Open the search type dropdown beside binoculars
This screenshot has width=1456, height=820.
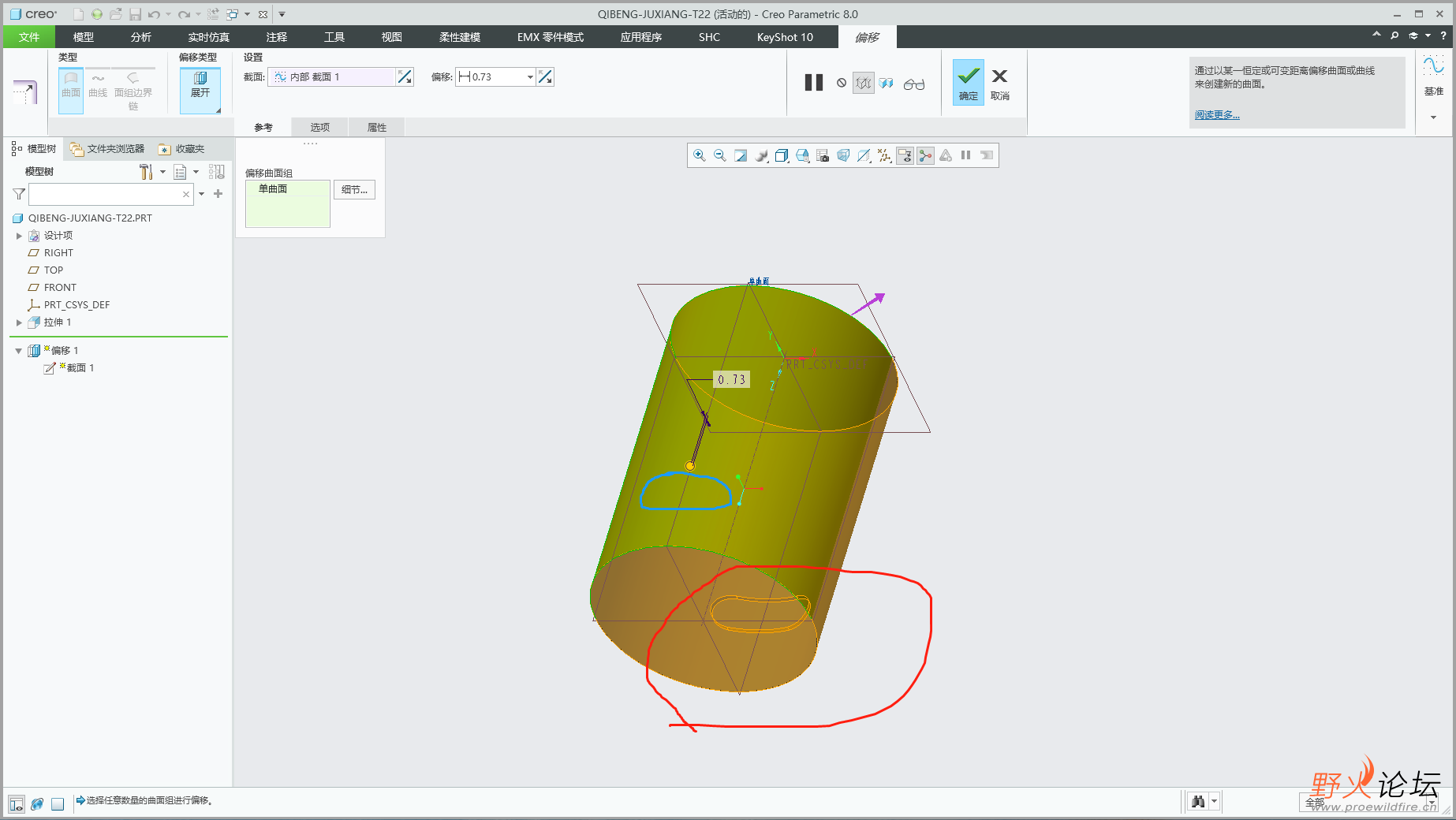(1215, 802)
